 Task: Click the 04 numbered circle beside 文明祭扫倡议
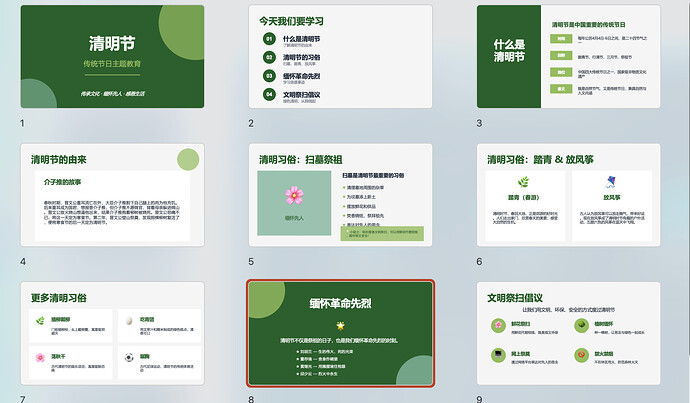[x=269, y=94]
